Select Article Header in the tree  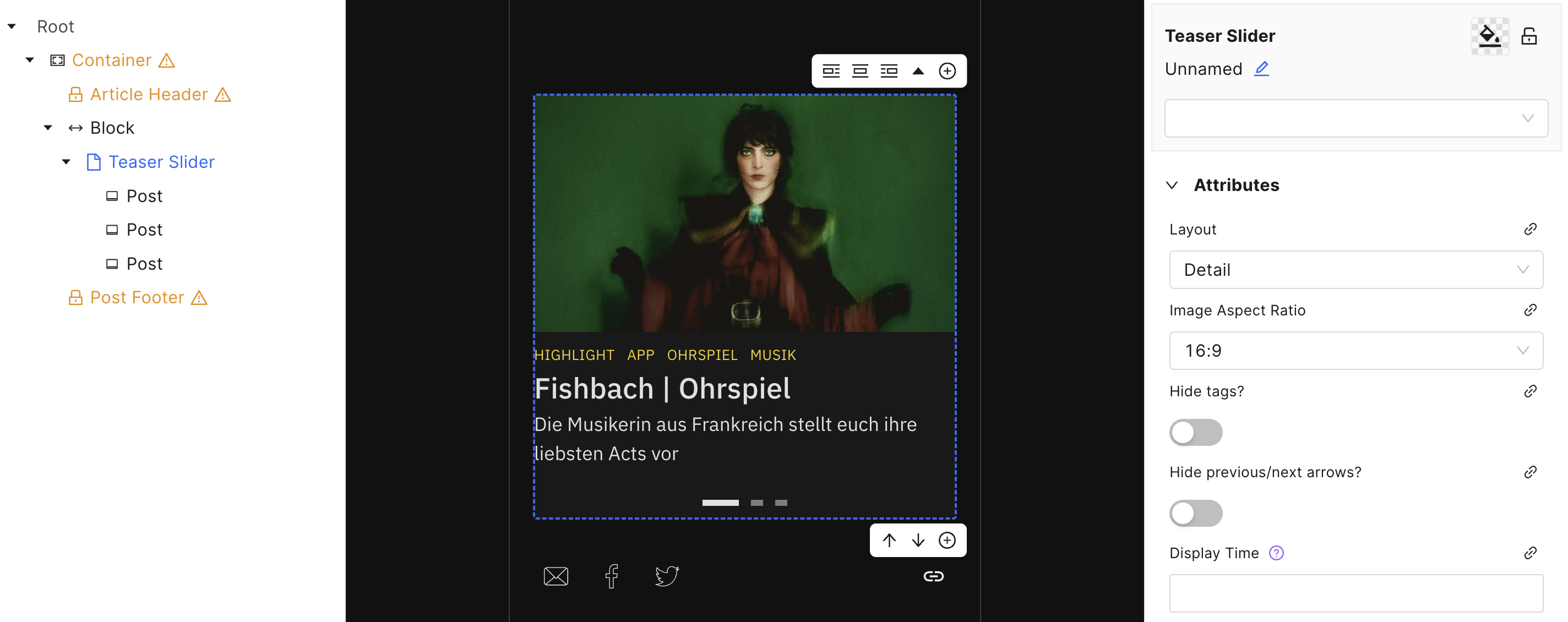(x=149, y=94)
